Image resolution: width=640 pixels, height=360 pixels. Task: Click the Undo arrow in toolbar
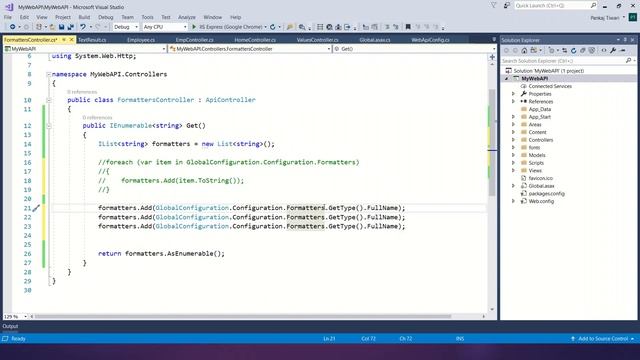click(x=83, y=27)
